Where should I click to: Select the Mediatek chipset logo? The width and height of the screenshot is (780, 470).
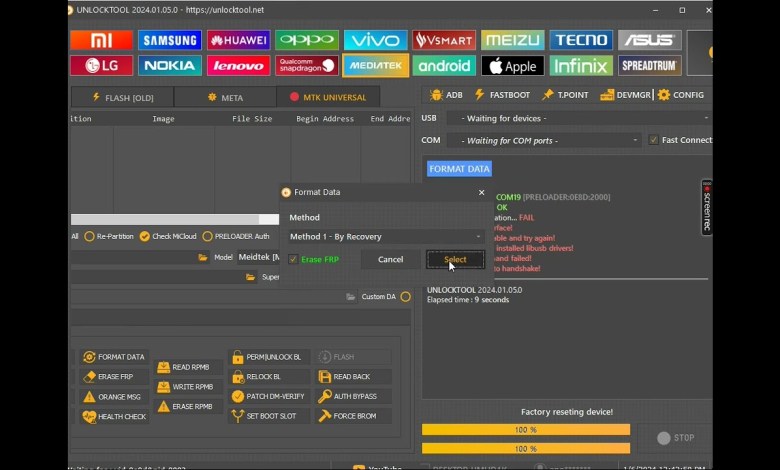pyautogui.click(x=376, y=66)
